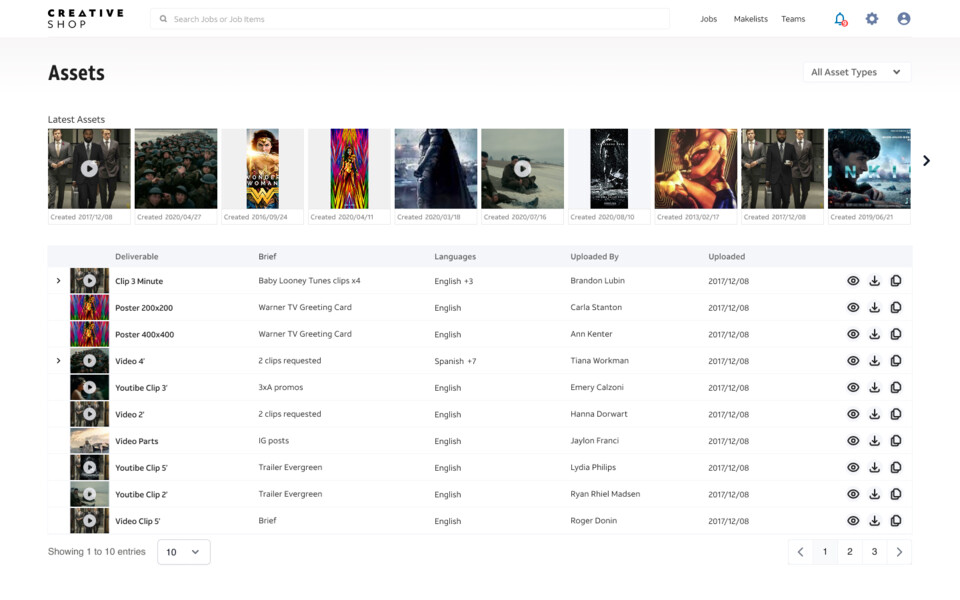
Task: Go to page 2
Action: point(850,552)
